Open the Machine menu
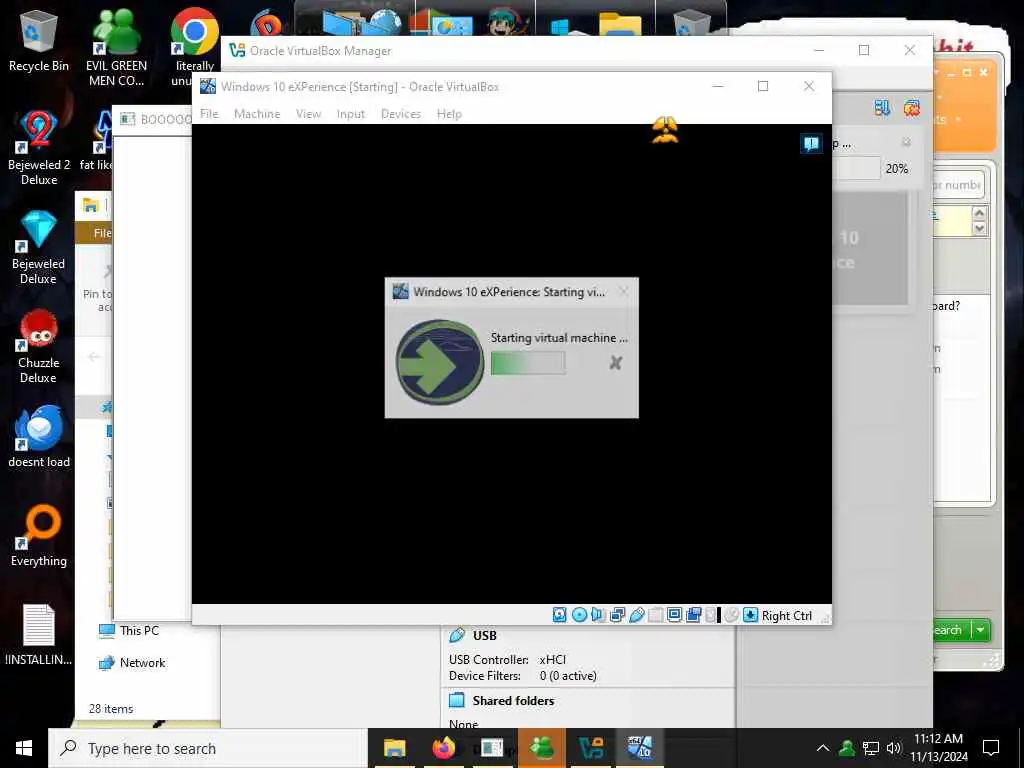 pyautogui.click(x=257, y=114)
